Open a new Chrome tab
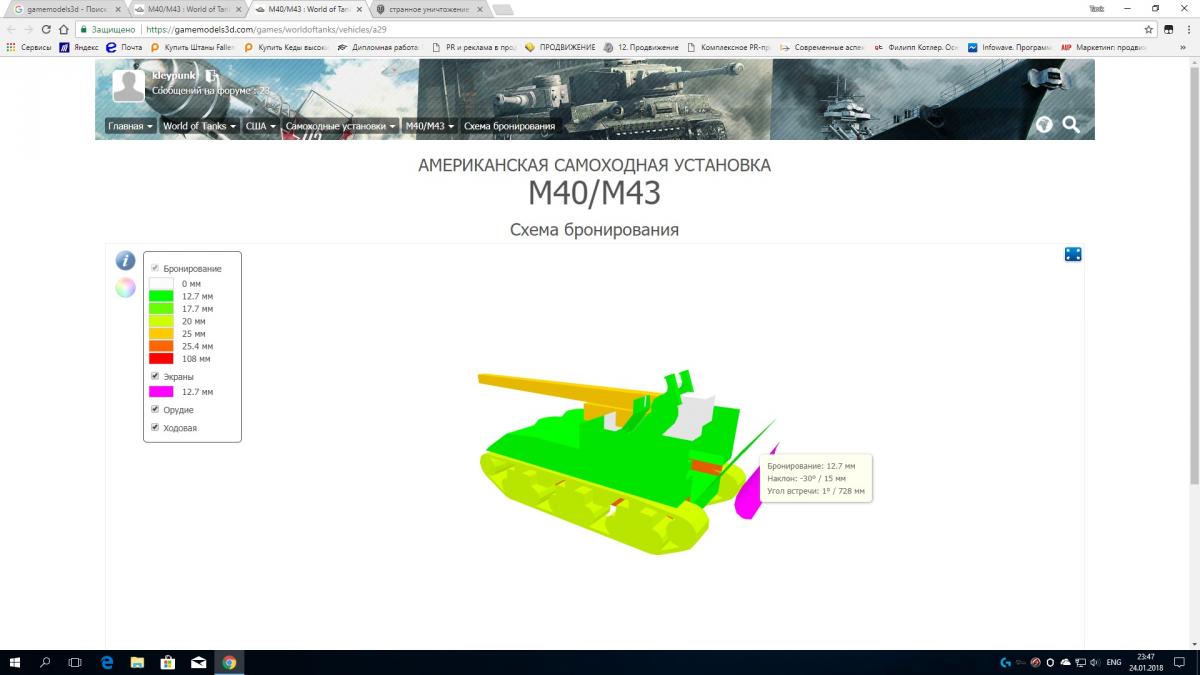The image size is (1200, 675). tap(503, 9)
